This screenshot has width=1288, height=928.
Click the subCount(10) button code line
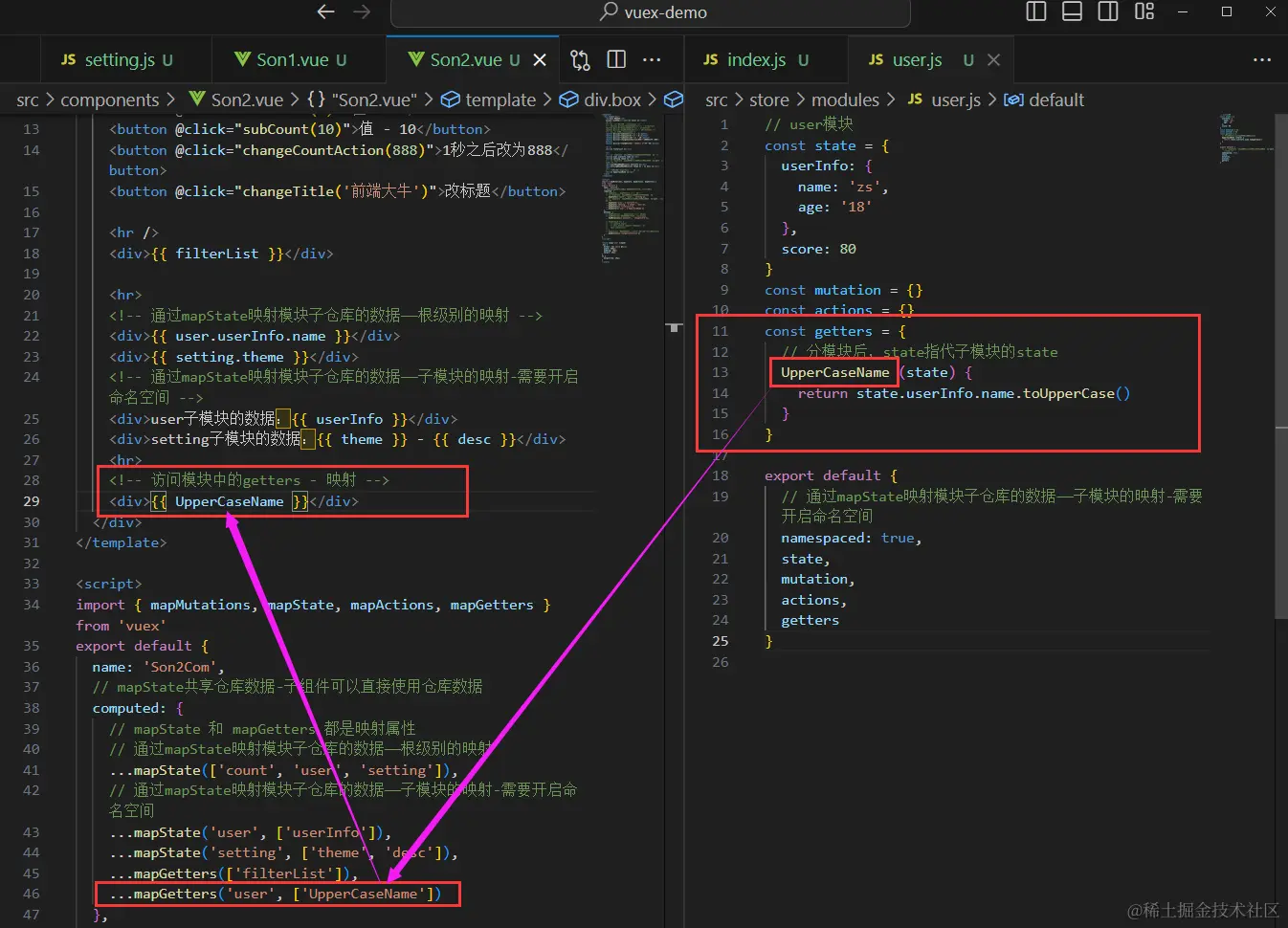click(x=300, y=129)
